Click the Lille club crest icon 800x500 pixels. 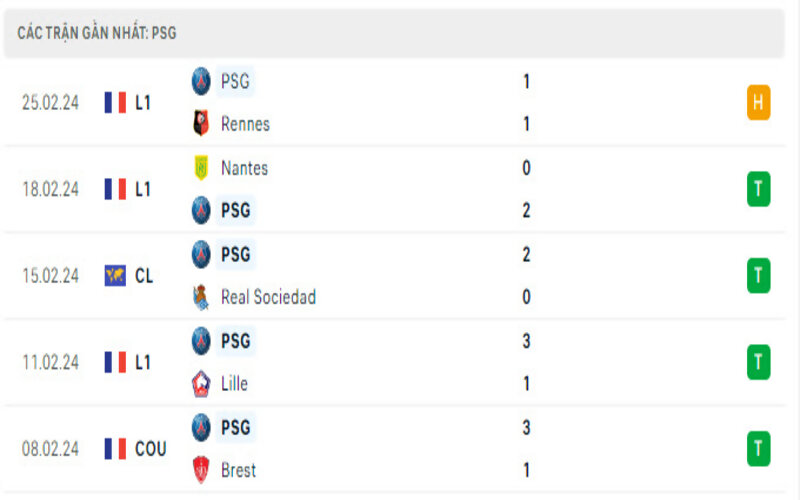[202, 383]
